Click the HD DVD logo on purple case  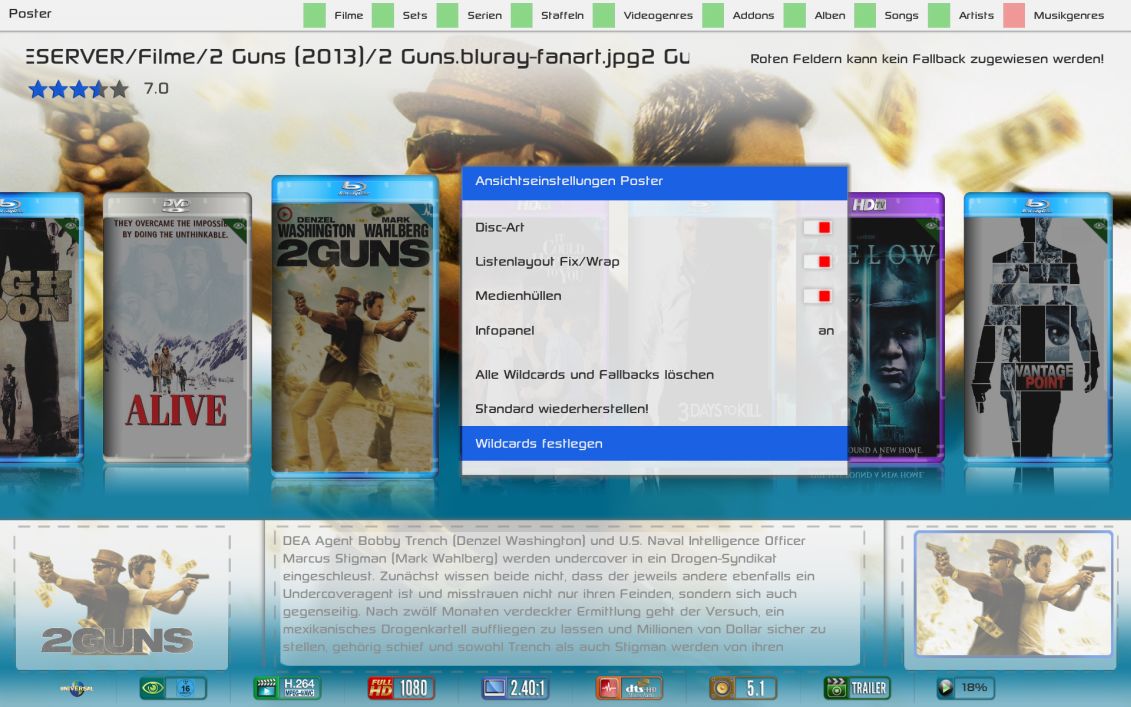(868, 205)
